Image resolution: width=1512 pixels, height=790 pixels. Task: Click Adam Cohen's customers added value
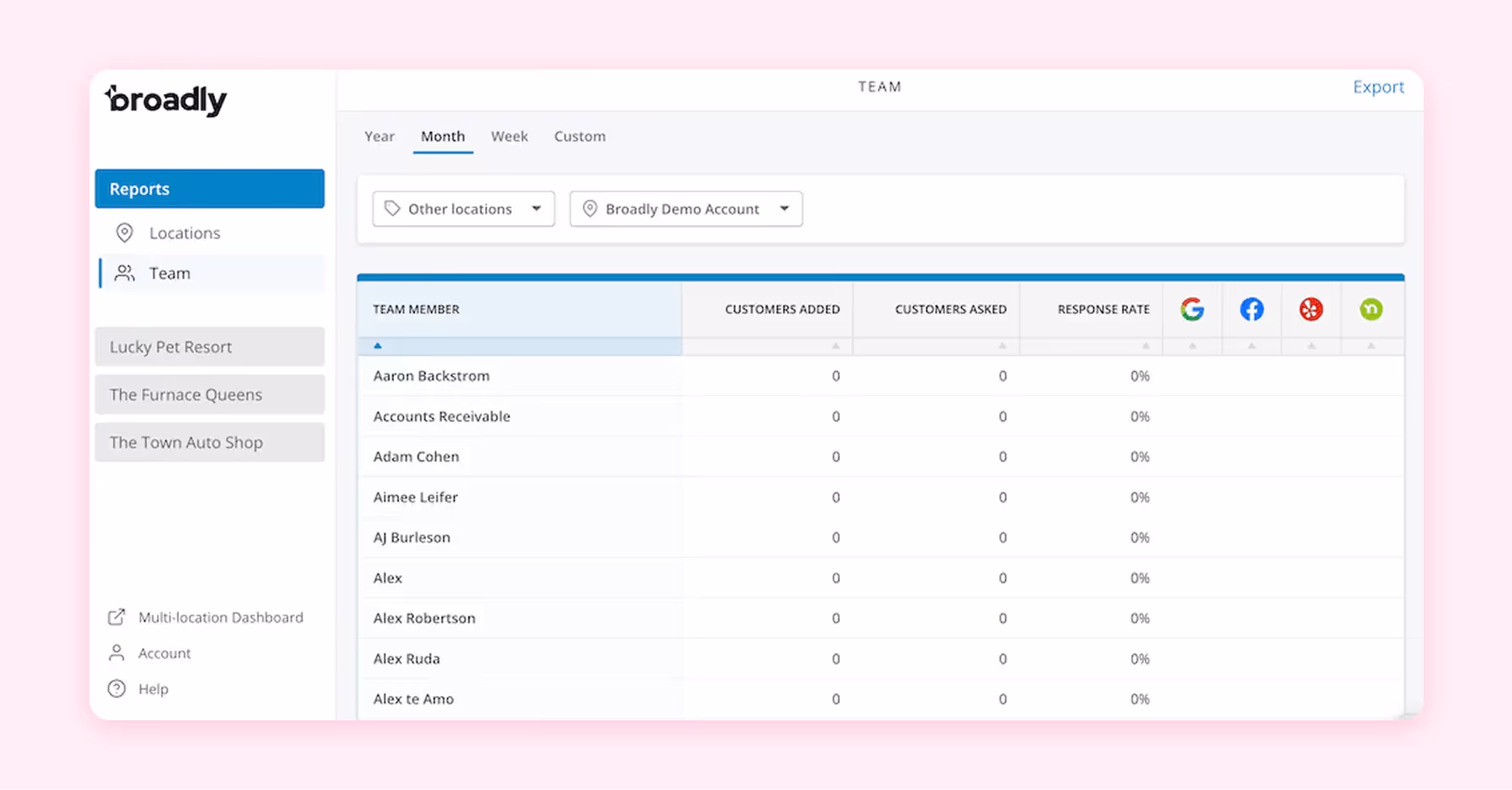click(836, 457)
